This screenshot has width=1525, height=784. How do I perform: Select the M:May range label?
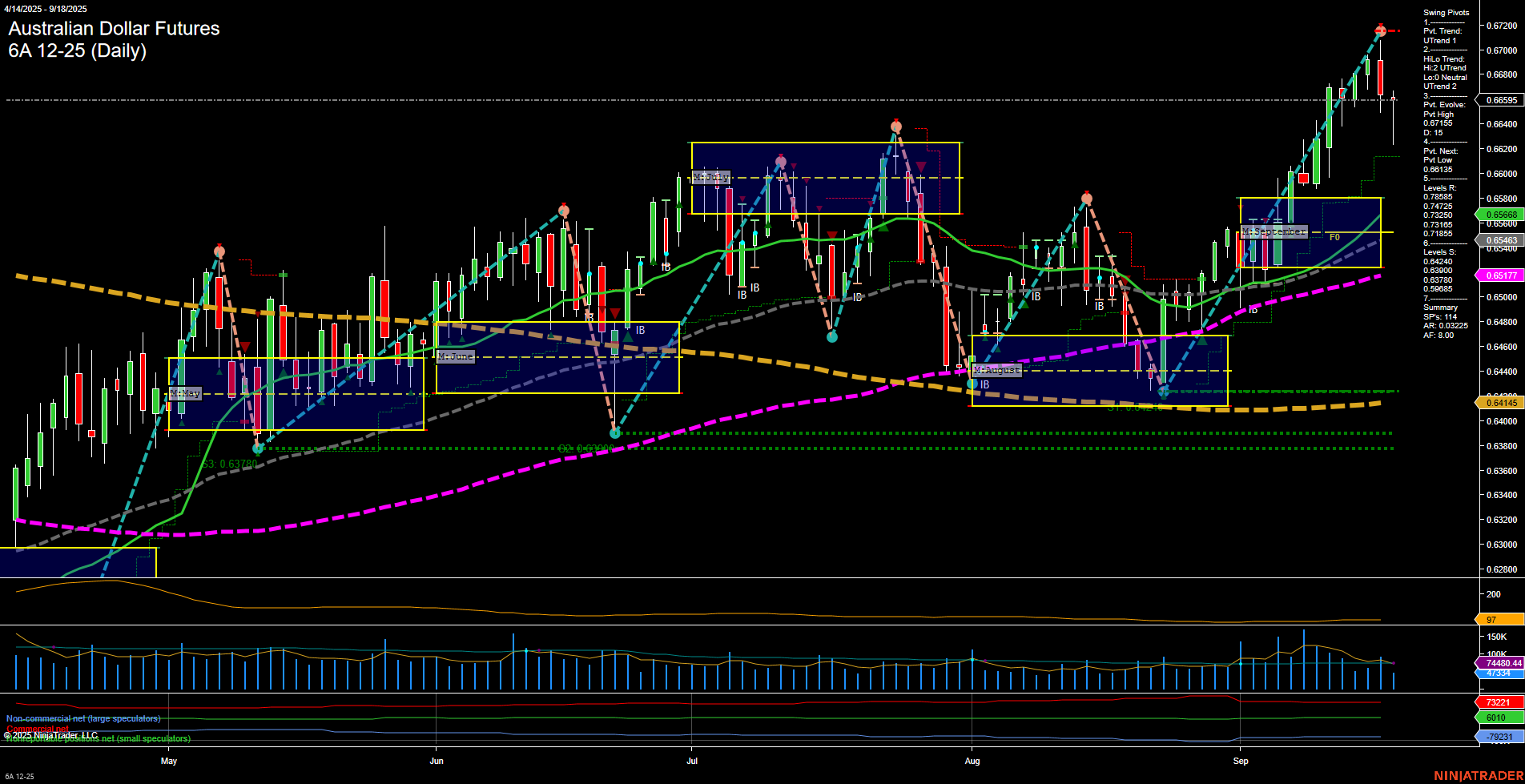click(185, 393)
